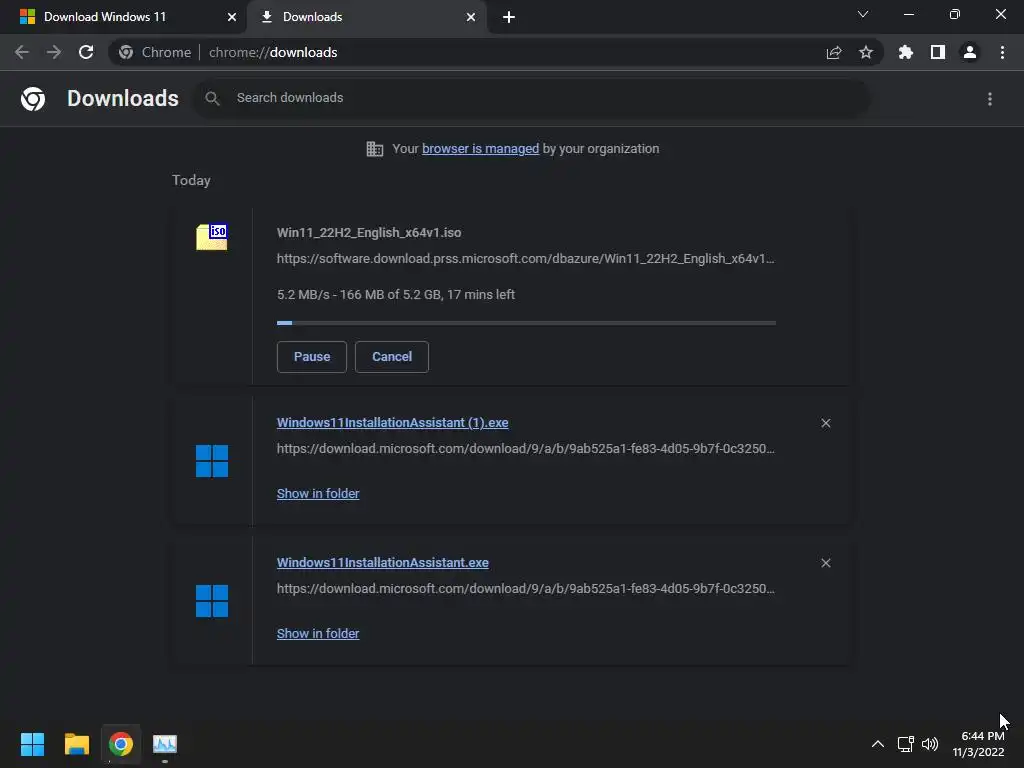Close the Downloads tab
1024x768 pixels.
471,17
